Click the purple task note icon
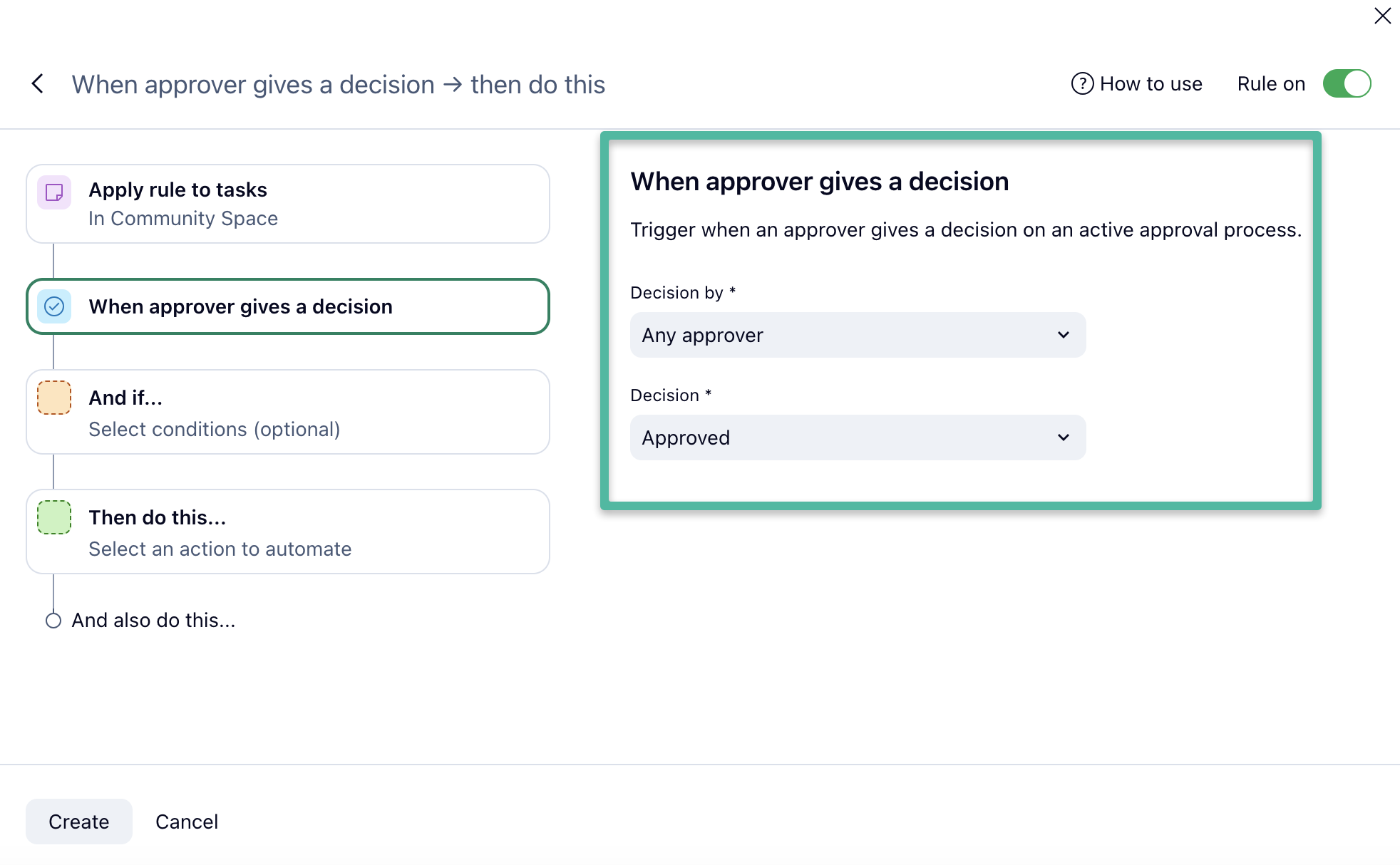The width and height of the screenshot is (1400, 865). tap(54, 192)
